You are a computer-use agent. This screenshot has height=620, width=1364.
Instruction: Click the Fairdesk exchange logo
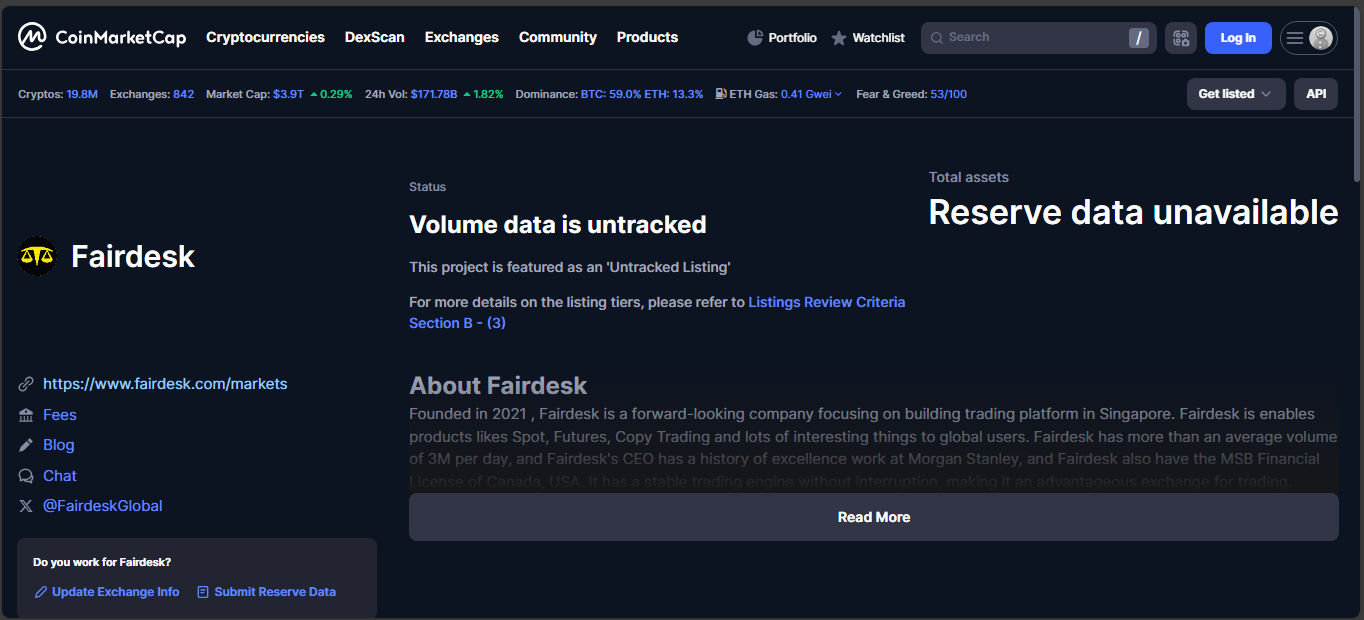point(38,257)
